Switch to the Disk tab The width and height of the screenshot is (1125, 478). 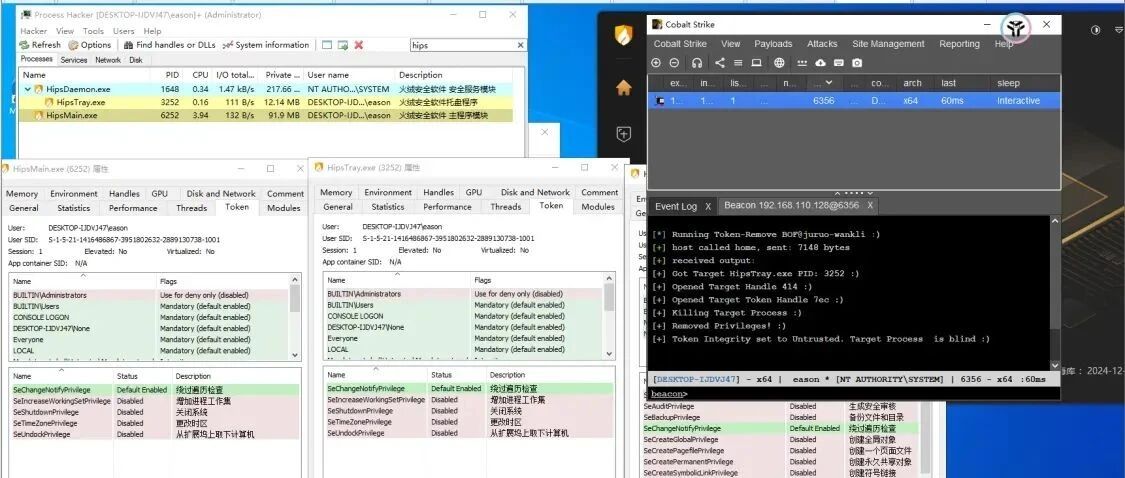(136, 60)
